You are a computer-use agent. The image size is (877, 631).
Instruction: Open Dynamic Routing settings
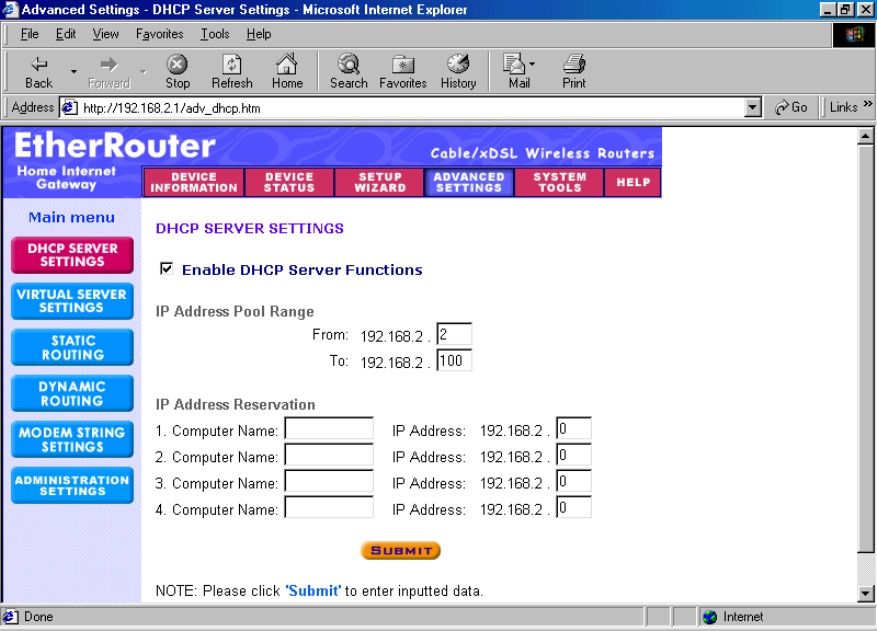pos(72,393)
